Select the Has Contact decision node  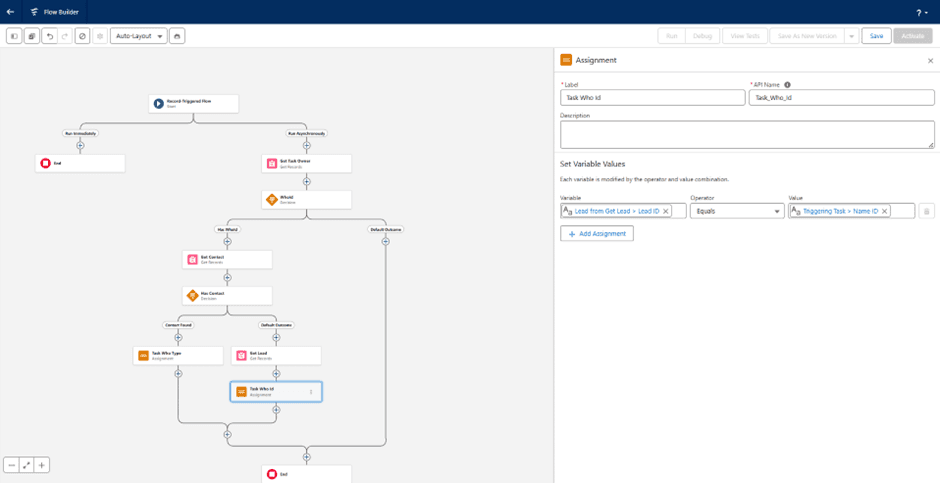(x=227, y=295)
